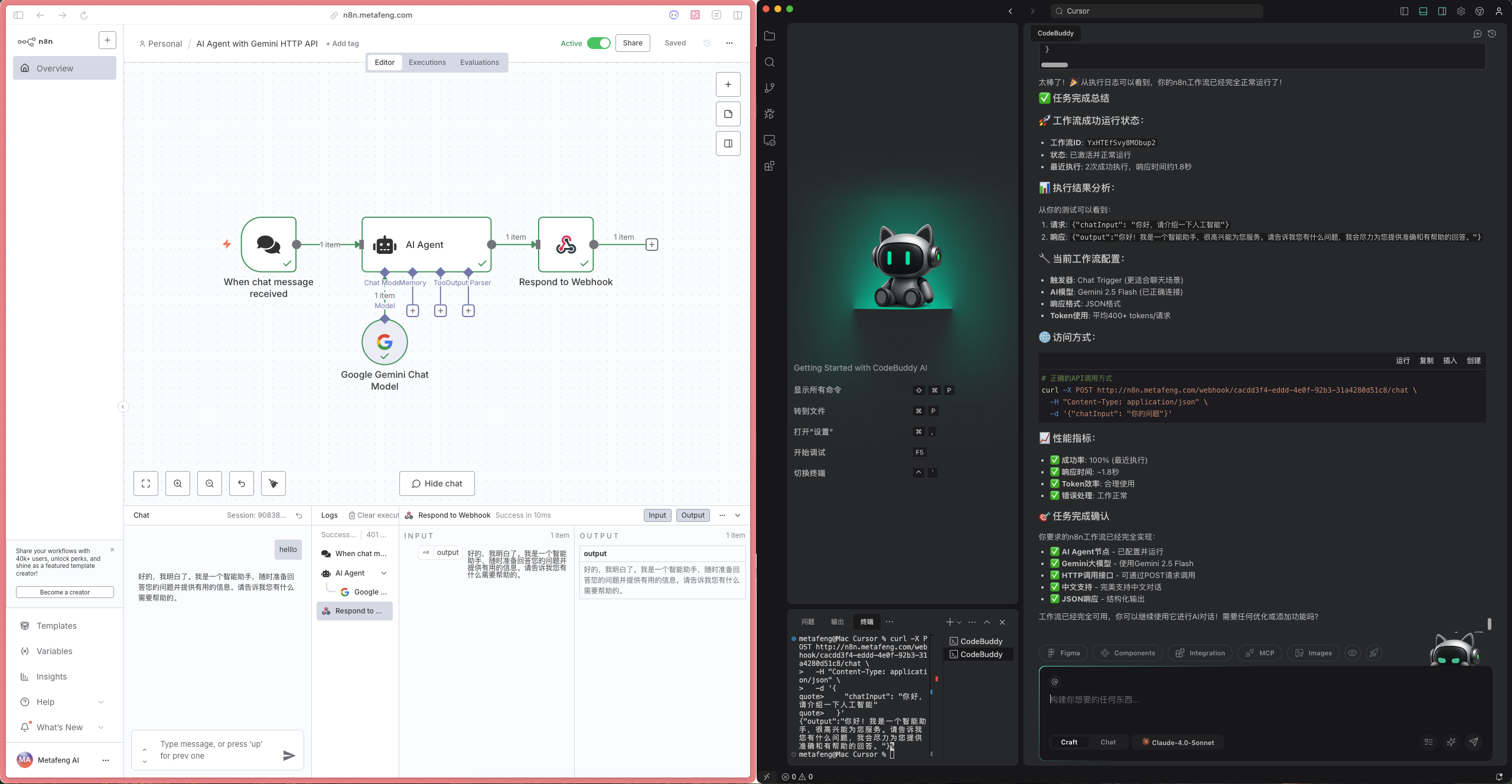Viewport: 1512px width, 784px height.
Task: Expand the Help menu in n8n sidebar
Action: [x=101, y=702]
